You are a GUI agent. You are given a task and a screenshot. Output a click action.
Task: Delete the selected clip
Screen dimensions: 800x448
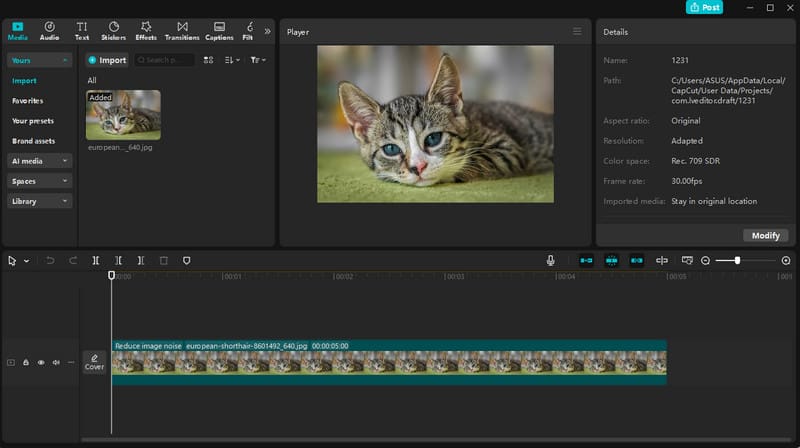tap(164, 261)
